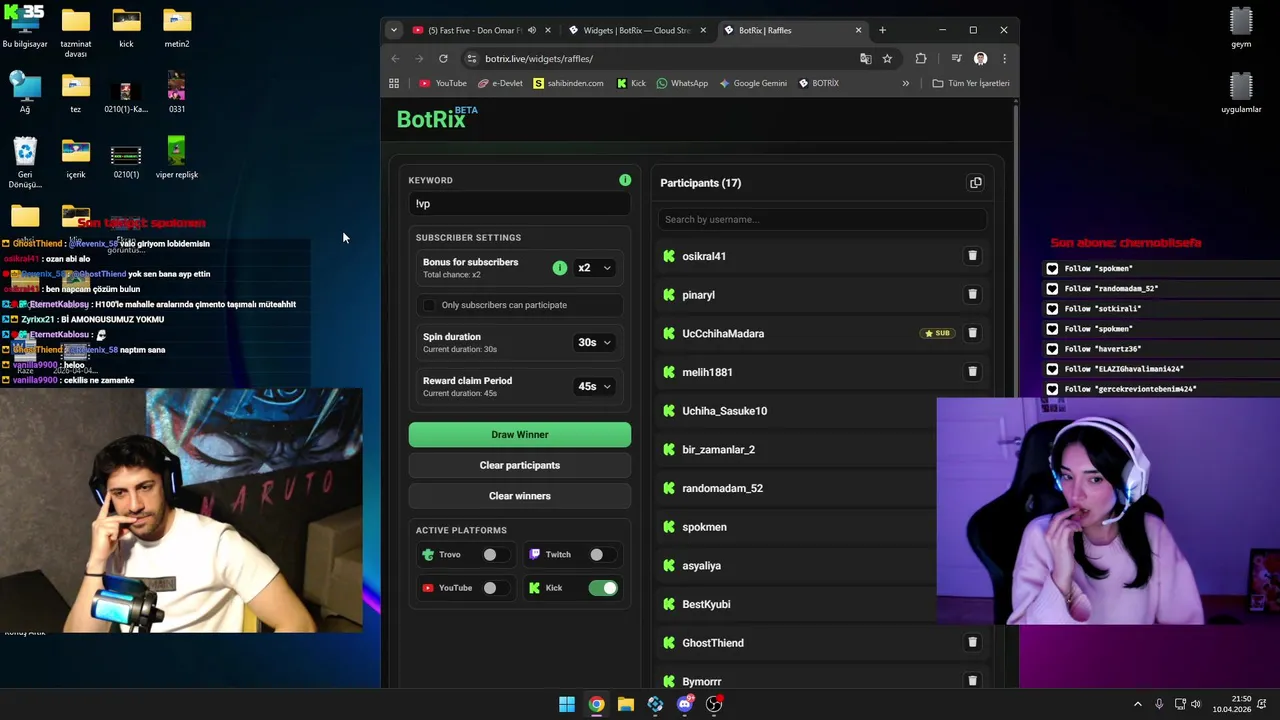Remove melih1881 with the trash icon

click(x=972, y=372)
